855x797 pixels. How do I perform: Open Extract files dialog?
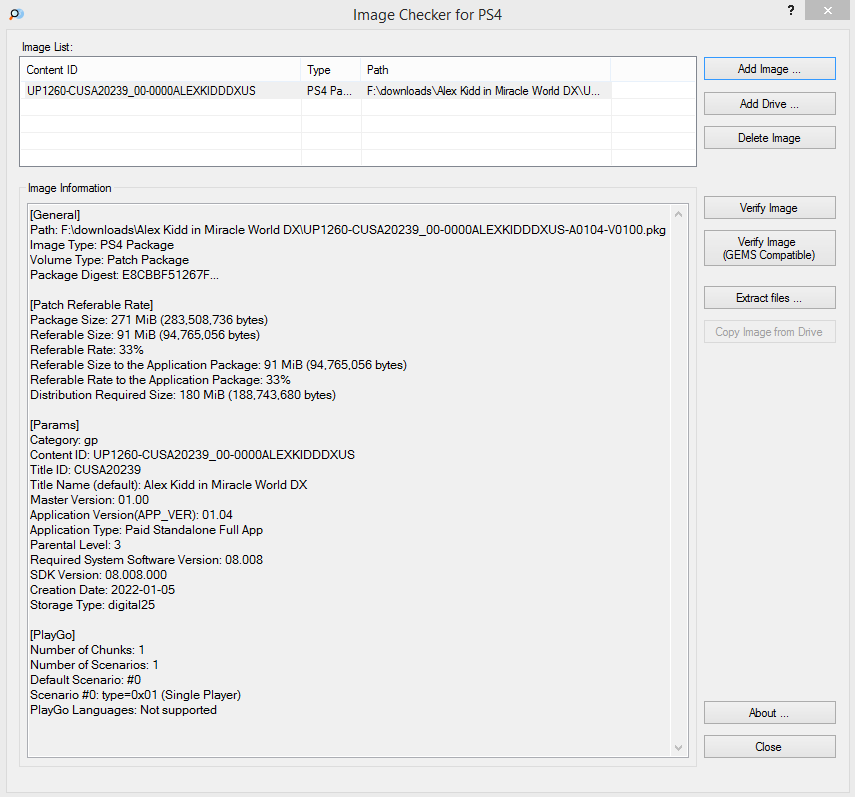pos(769,298)
